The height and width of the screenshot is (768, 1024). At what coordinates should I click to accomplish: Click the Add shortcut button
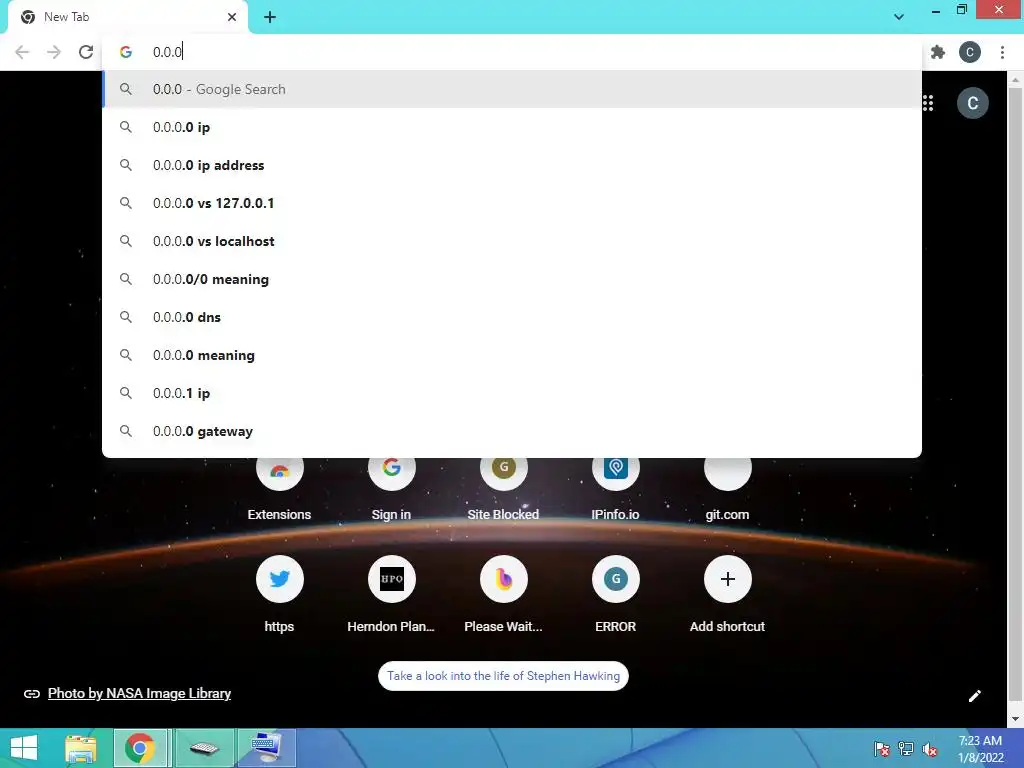coord(728,593)
